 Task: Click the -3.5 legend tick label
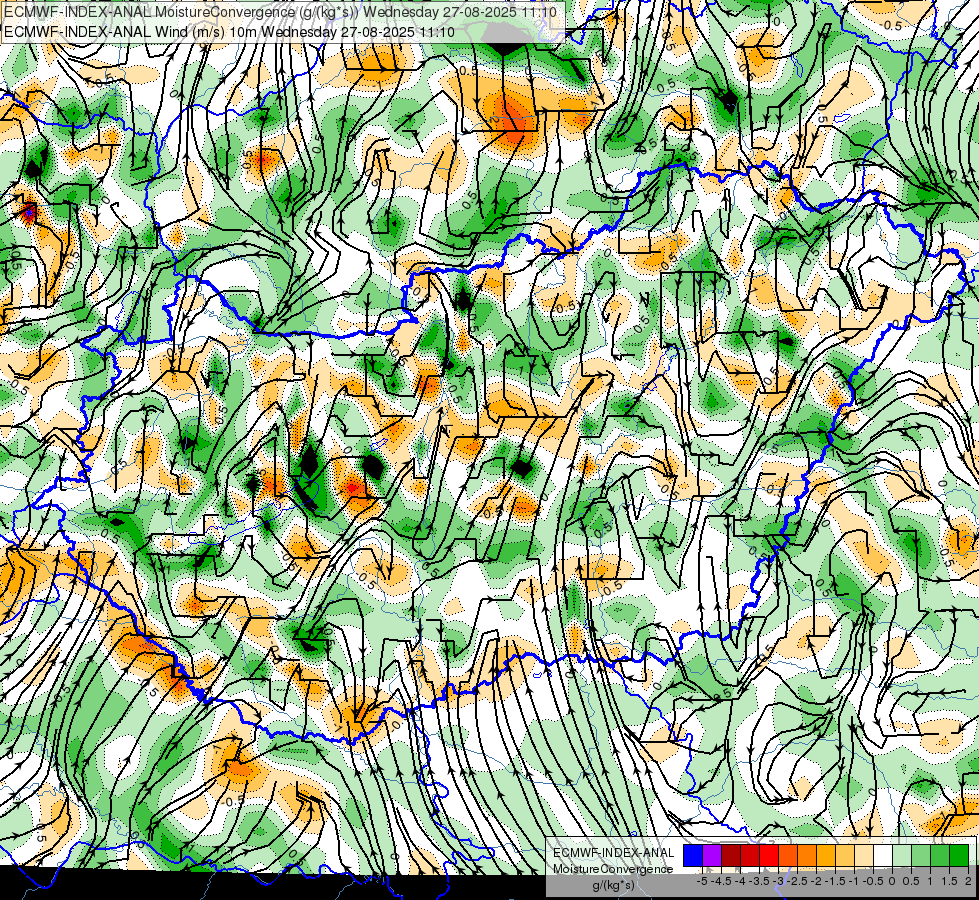[759, 881]
